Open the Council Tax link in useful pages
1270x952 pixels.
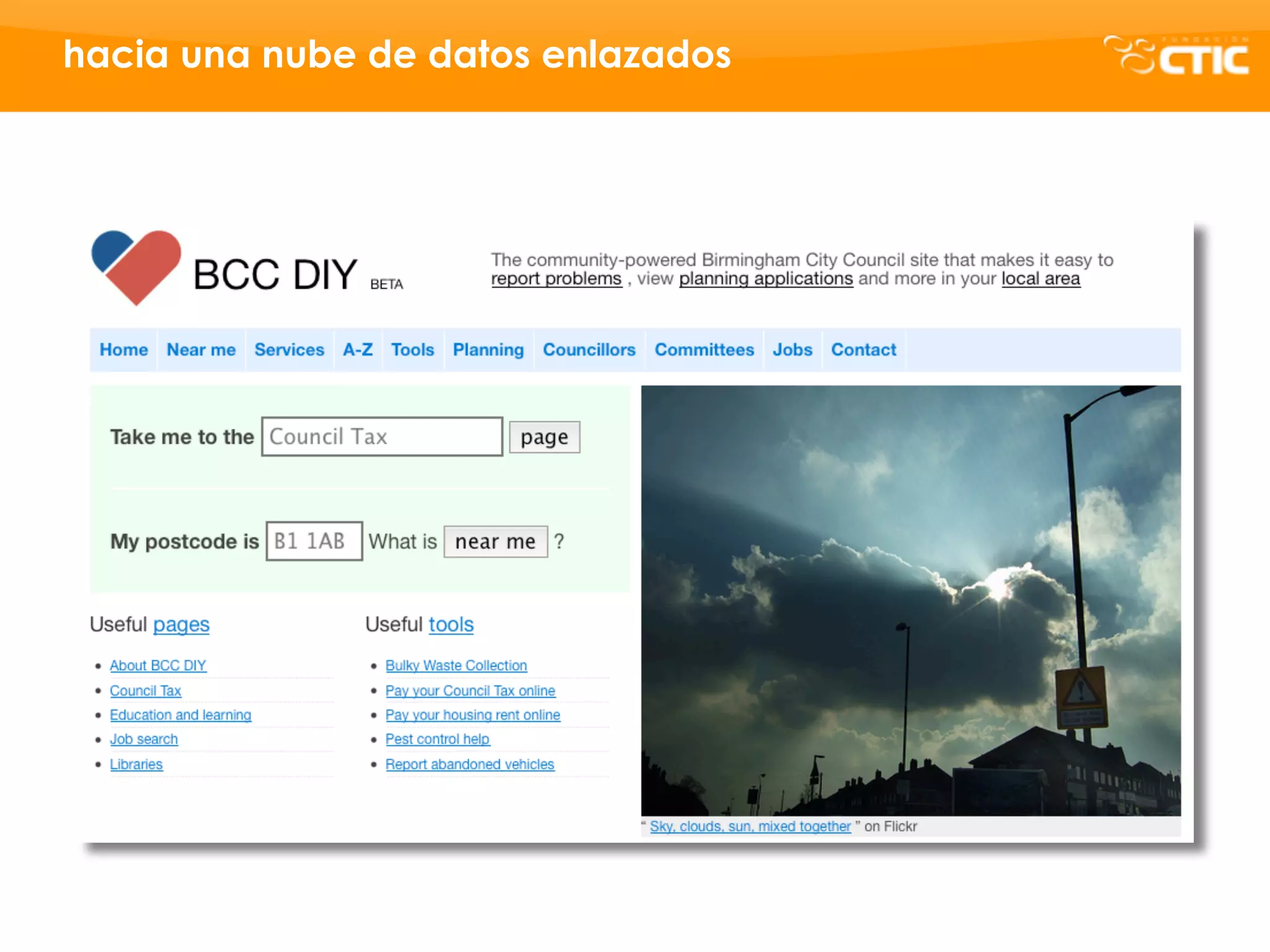click(x=146, y=690)
